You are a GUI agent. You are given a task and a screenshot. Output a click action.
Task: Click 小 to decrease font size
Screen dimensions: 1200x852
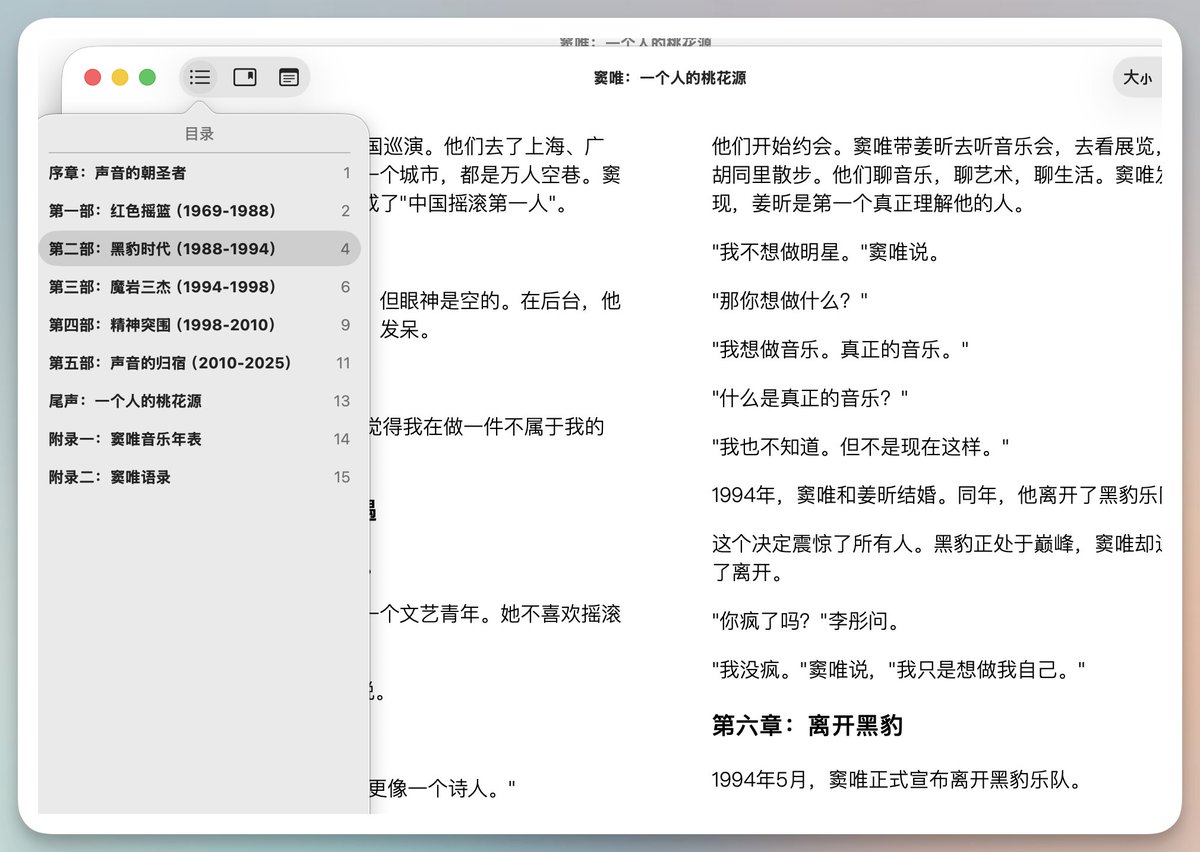pos(1148,79)
